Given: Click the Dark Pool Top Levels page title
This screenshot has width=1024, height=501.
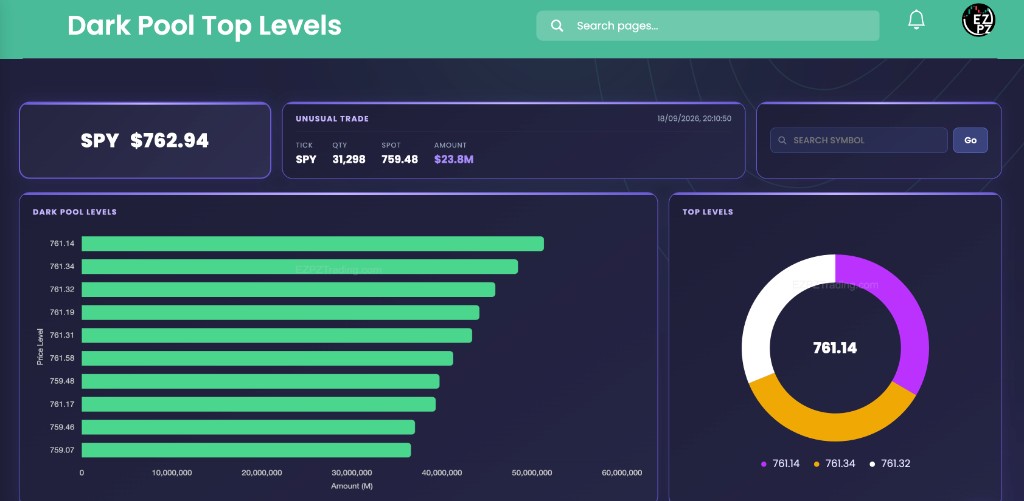Looking at the screenshot, I should (x=204, y=25).
